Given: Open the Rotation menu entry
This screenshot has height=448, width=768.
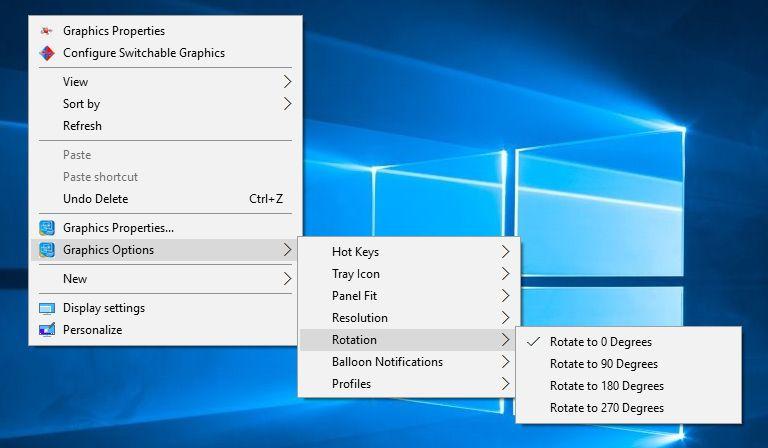Looking at the screenshot, I should click(408, 340).
